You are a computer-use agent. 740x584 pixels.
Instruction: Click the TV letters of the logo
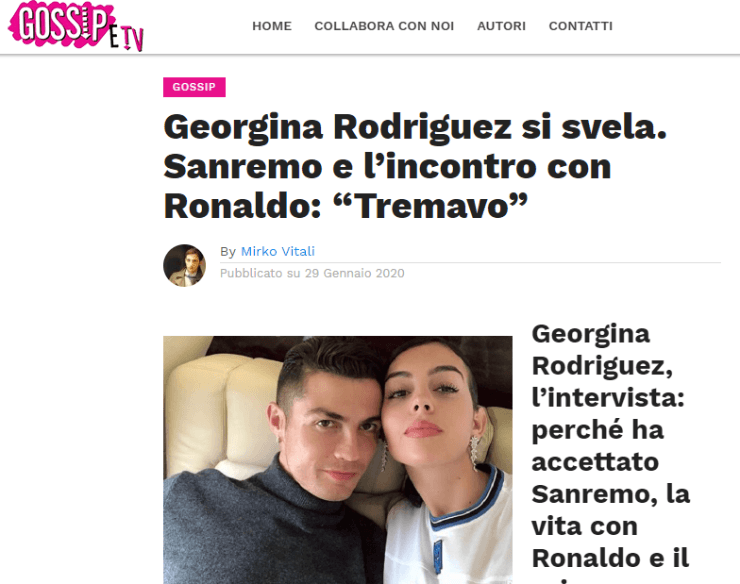[133, 39]
